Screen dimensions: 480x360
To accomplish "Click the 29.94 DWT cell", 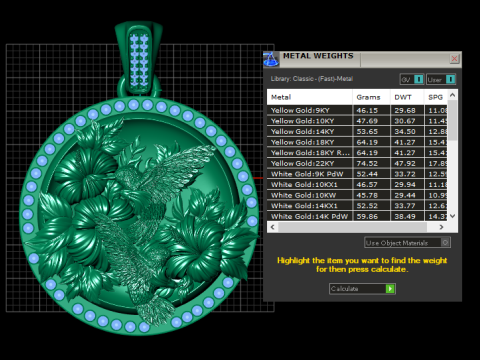I will (407, 185).
